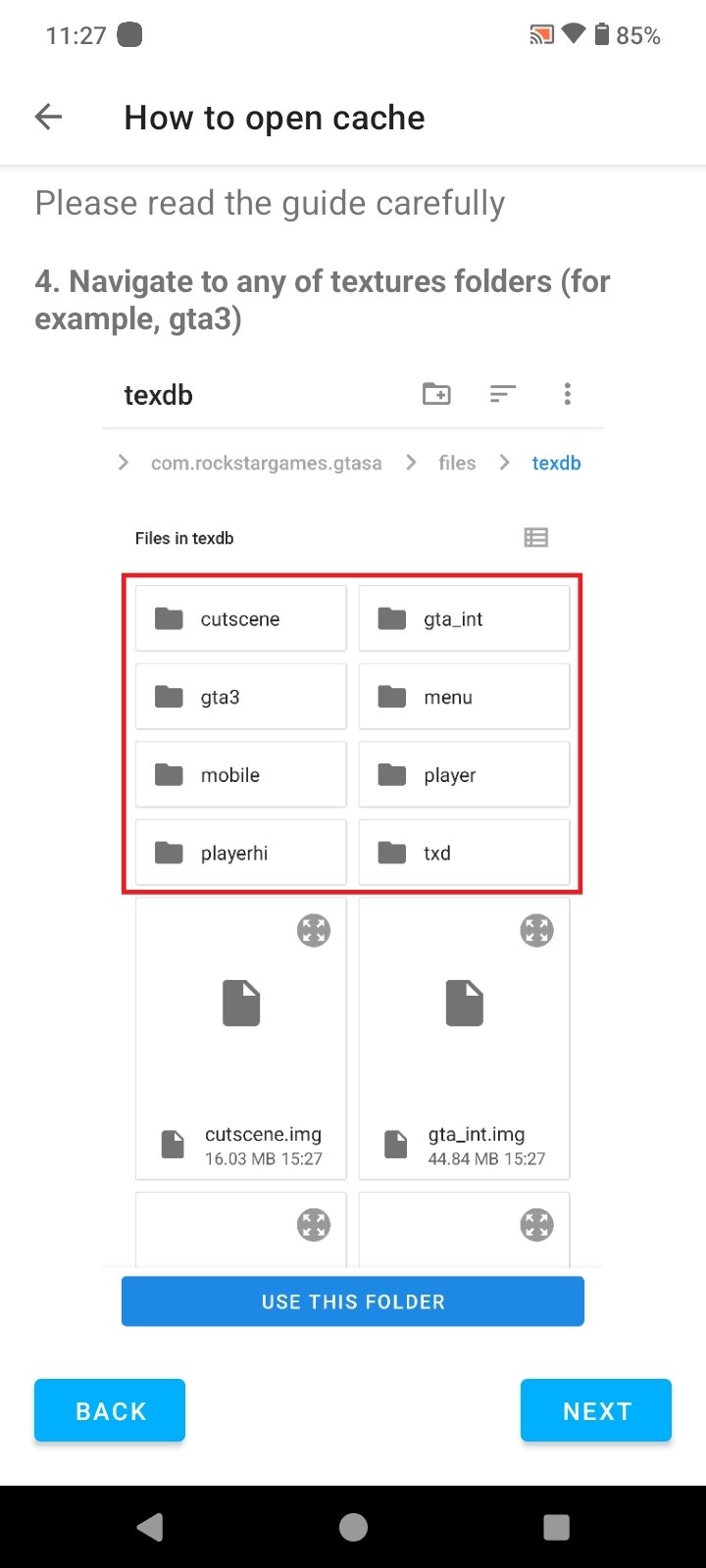Switch the file view layout toggle icon

[x=535, y=537]
